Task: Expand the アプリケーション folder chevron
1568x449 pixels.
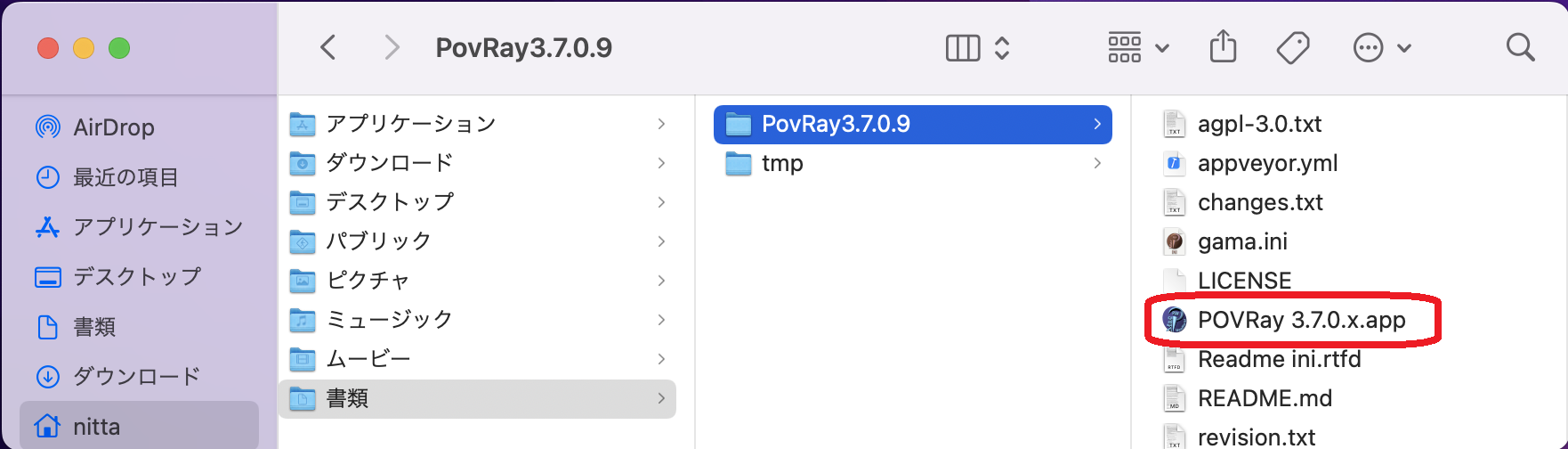Action: pos(661,124)
